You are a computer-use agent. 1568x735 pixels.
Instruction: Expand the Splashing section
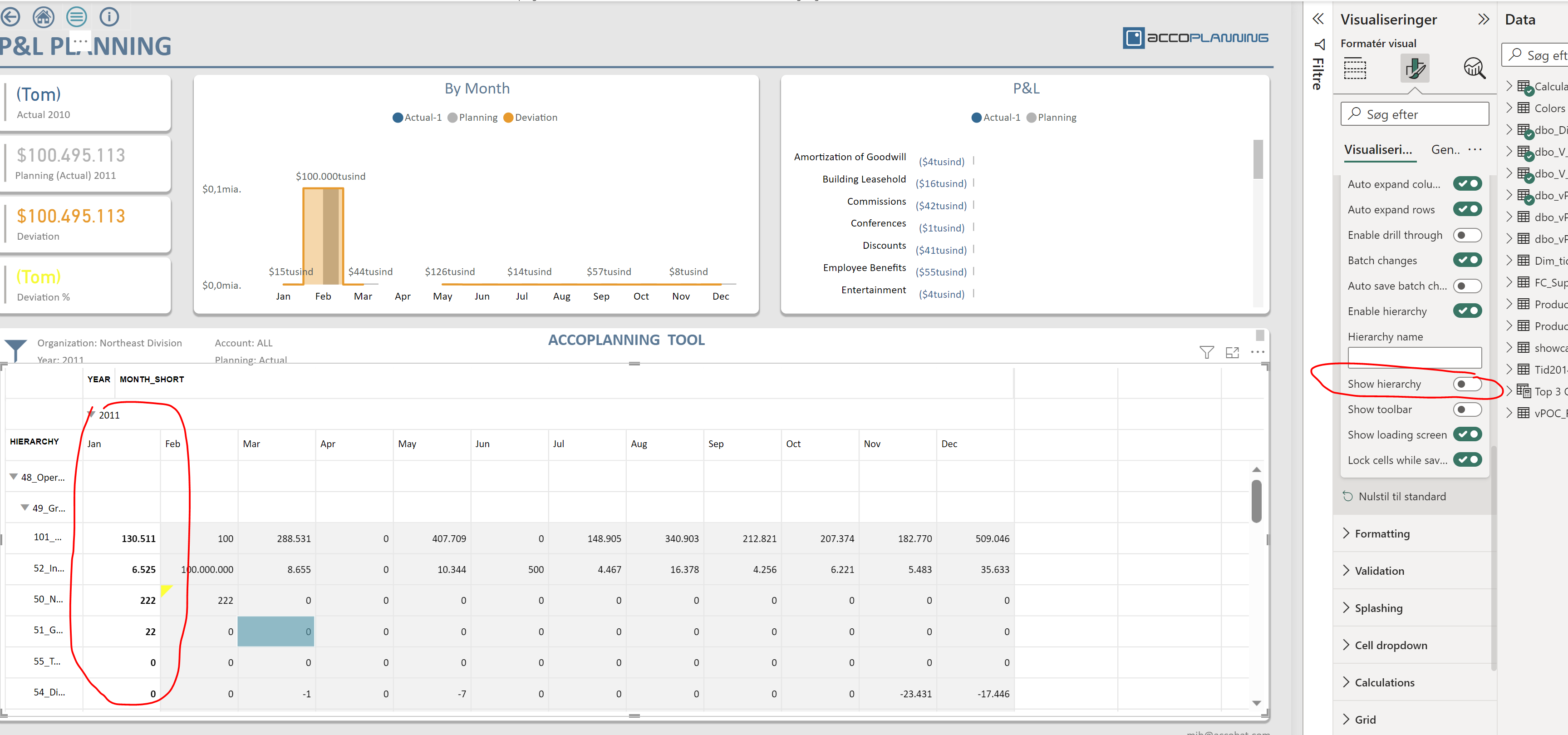pyautogui.click(x=1415, y=608)
